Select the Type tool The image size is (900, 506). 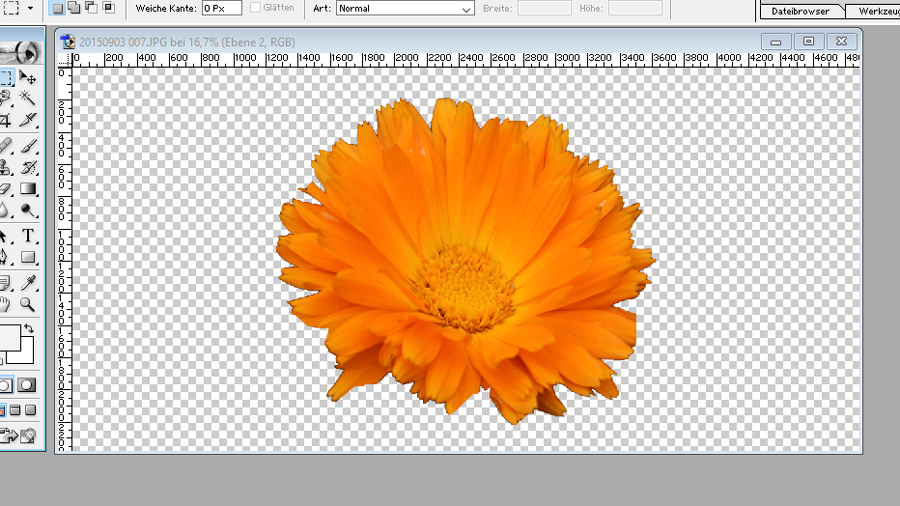click(28, 236)
